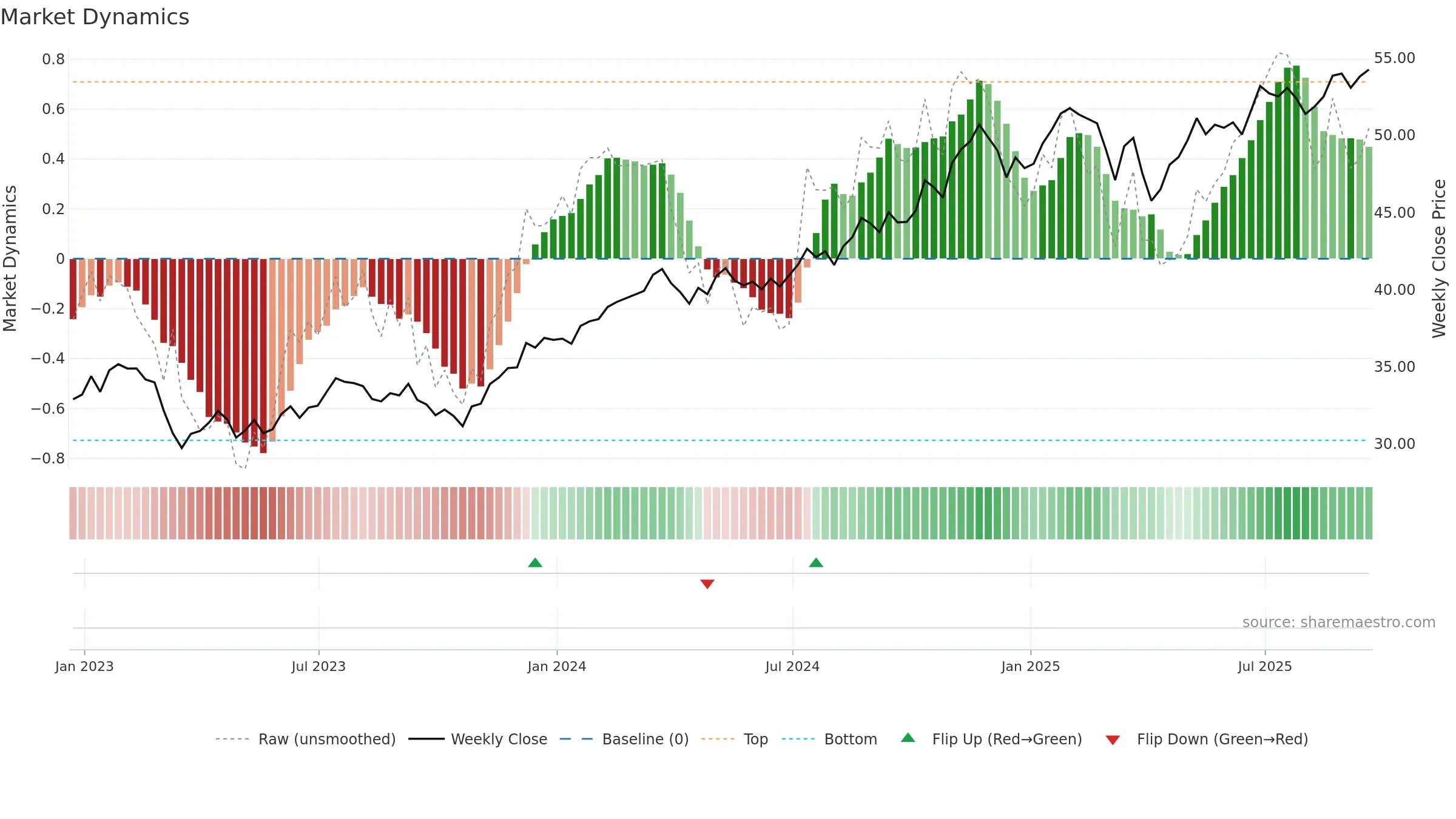Screen dimensions: 1456x819
Task: Toggle the Bottom legend entry
Action: (x=829, y=739)
